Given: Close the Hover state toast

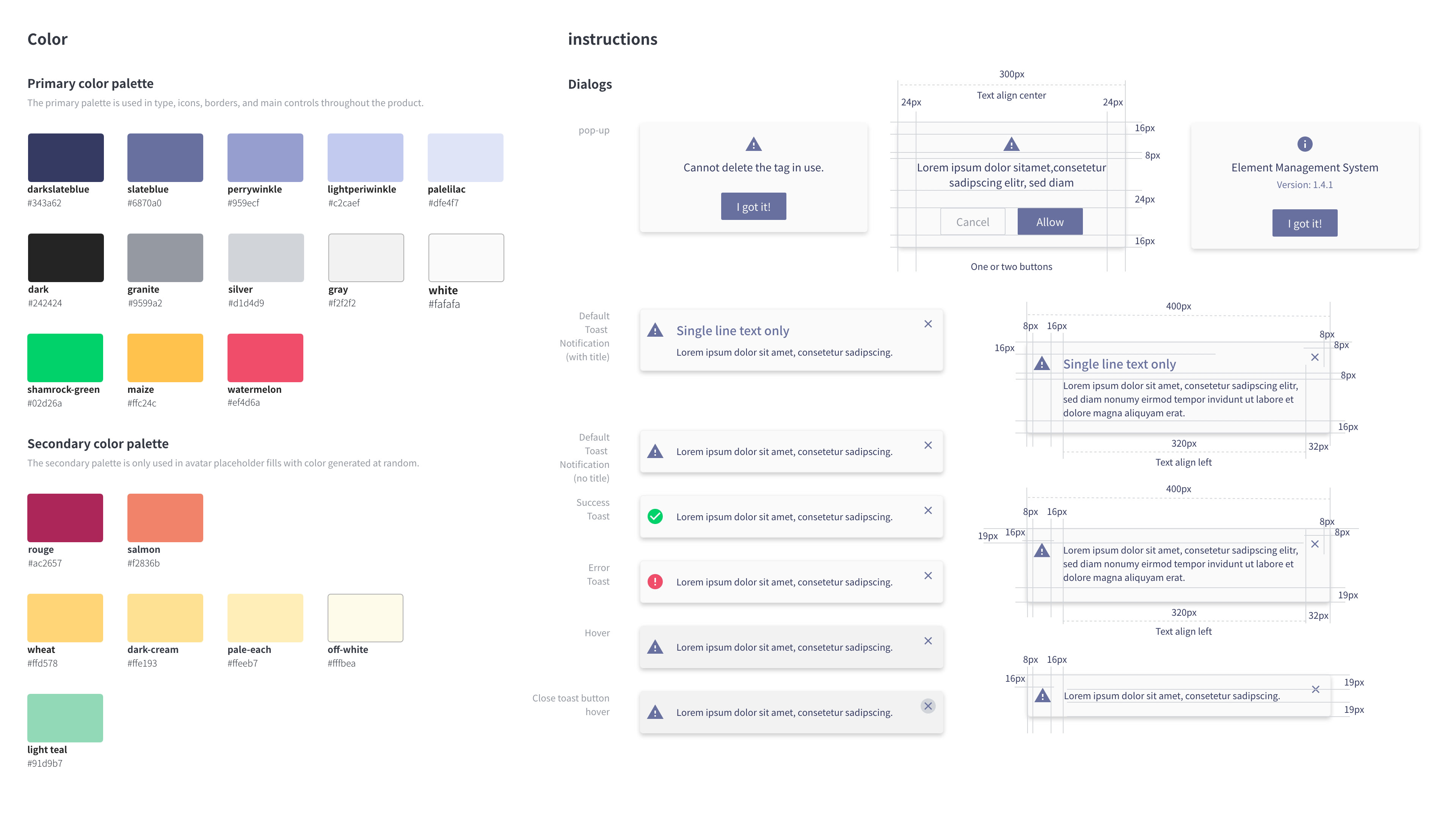Looking at the screenshot, I should coord(928,641).
